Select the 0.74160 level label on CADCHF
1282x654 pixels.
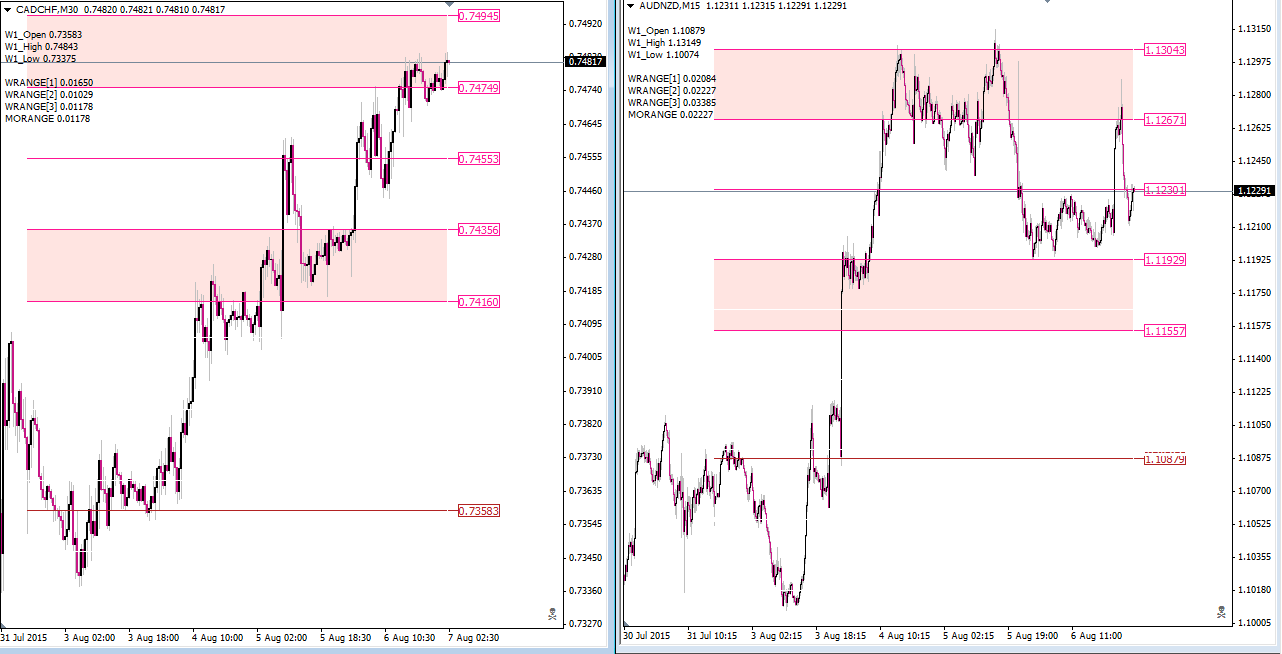point(479,302)
